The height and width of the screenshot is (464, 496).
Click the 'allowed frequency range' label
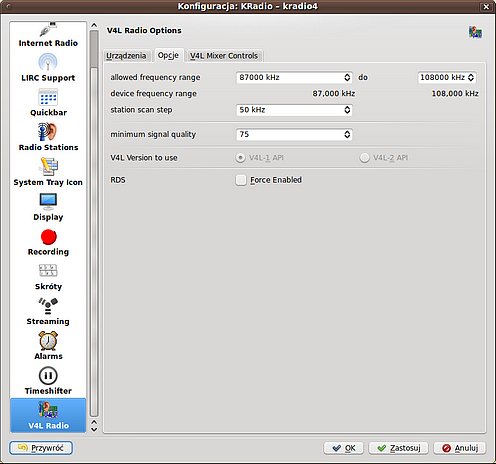click(155, 77)
